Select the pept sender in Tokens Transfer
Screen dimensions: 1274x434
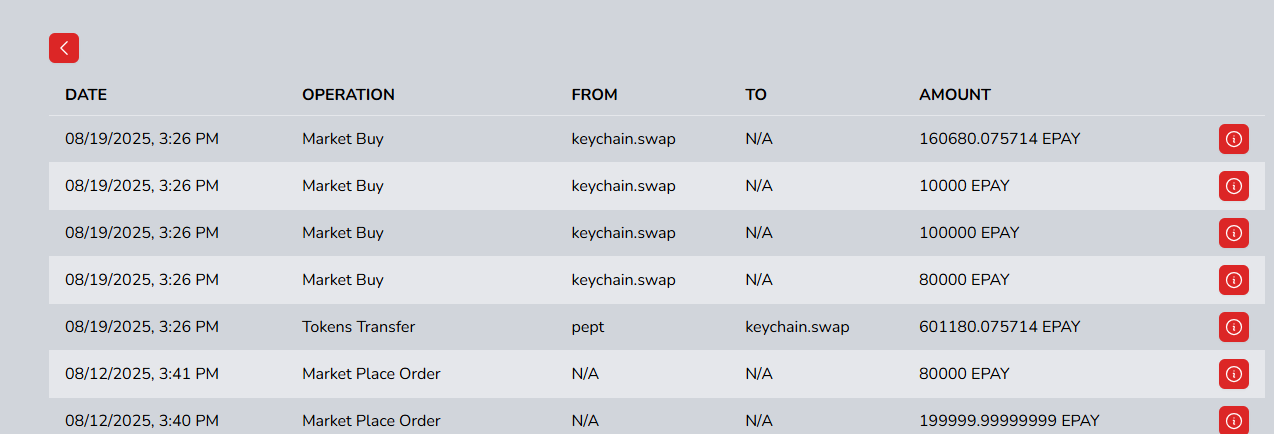click(588, 327)
